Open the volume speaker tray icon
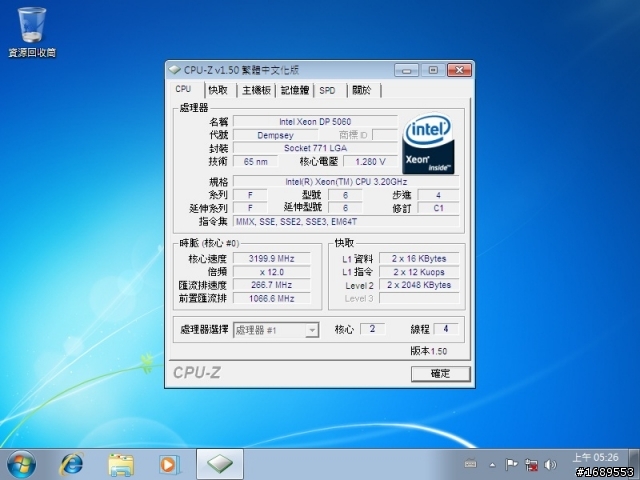The image size is (640, 480). (x=550, y=464)
